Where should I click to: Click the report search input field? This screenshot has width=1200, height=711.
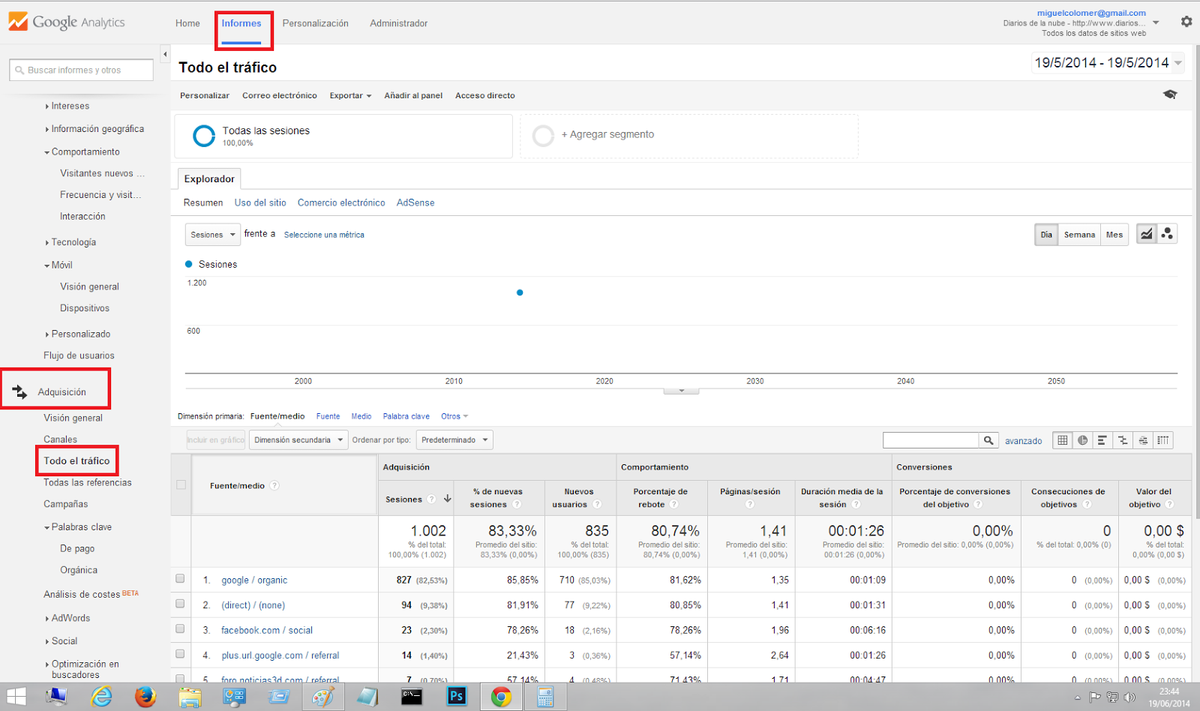tap(81, 70)
